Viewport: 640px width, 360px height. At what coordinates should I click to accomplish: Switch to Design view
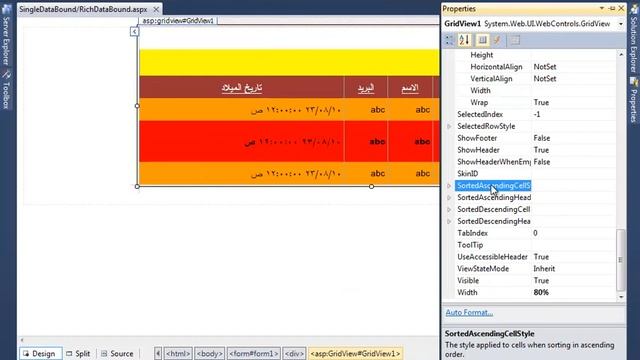pos(40,353)
